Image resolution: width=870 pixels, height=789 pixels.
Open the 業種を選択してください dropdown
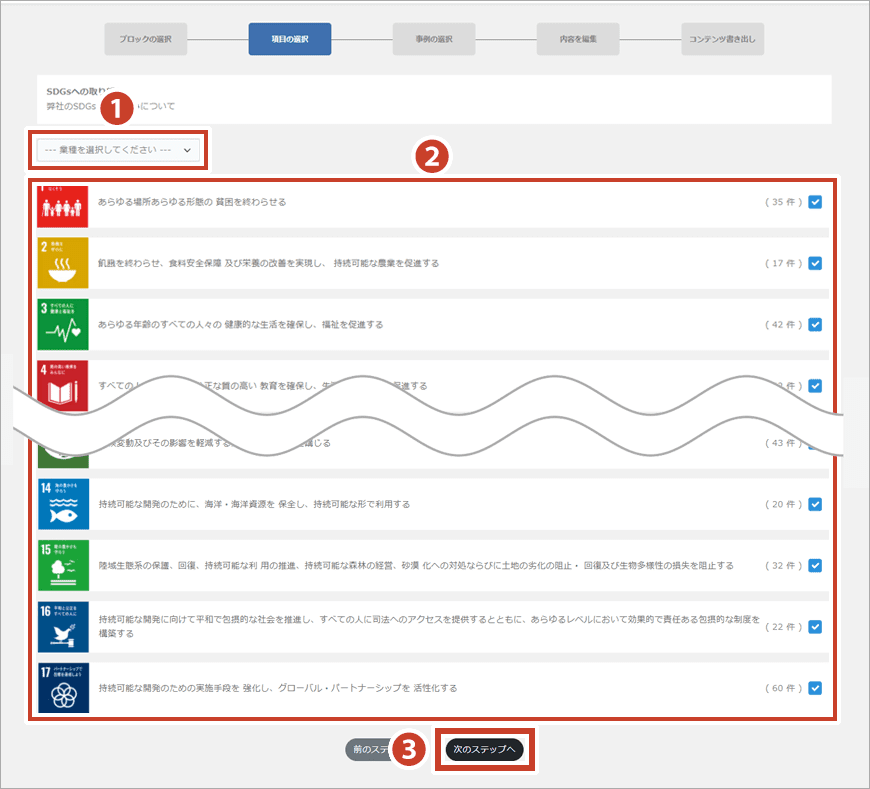click(118, 150)
